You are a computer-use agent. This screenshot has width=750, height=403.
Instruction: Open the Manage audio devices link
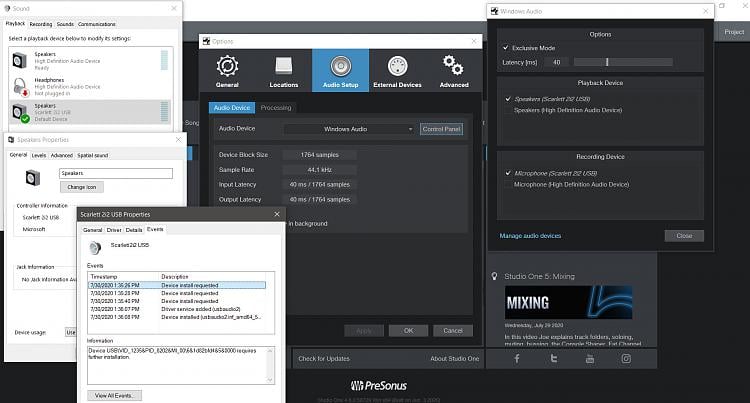pos(531,236)
